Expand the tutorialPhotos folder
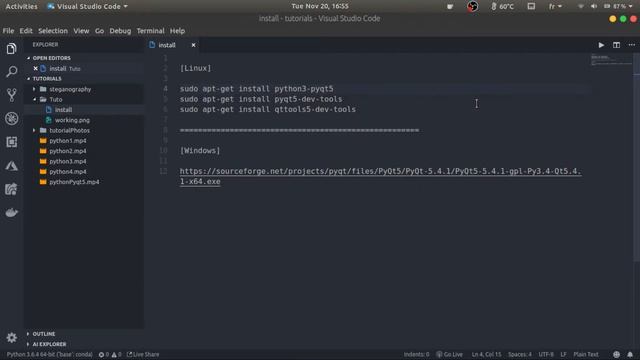Image resolution: width=640 pixels, height=360 pixels. [69, 130]
